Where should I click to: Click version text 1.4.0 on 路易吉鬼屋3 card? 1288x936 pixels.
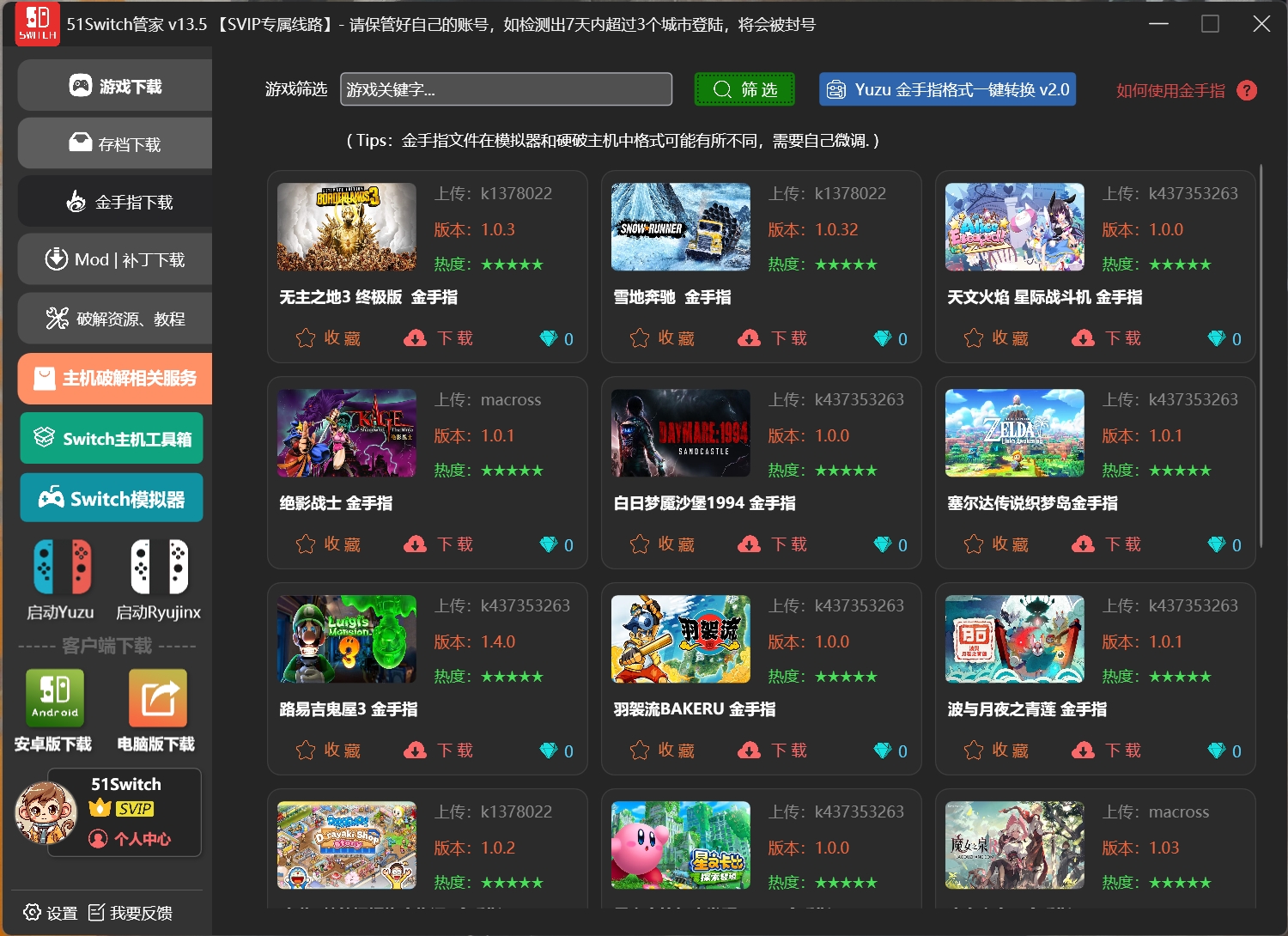pos(498,641)
